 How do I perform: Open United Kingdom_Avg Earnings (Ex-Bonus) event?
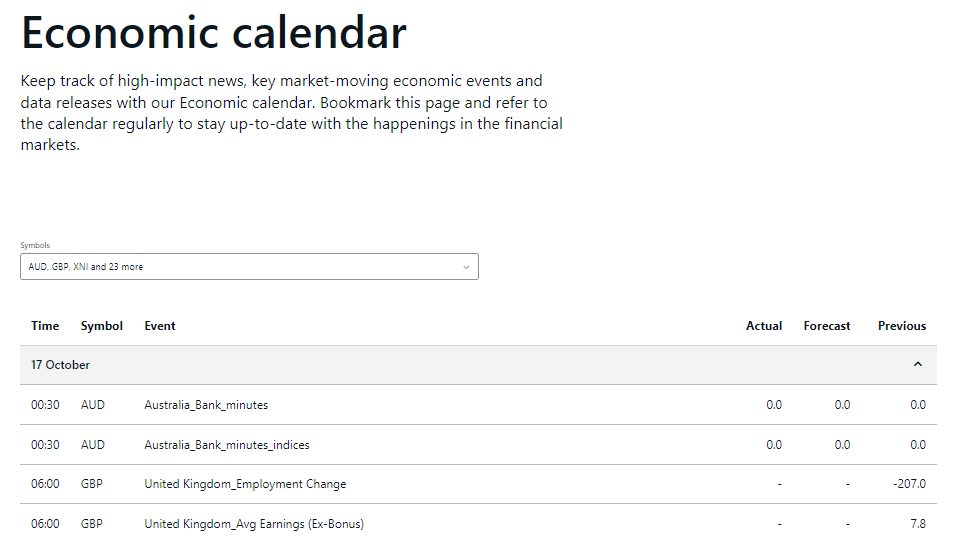point(254,524)
